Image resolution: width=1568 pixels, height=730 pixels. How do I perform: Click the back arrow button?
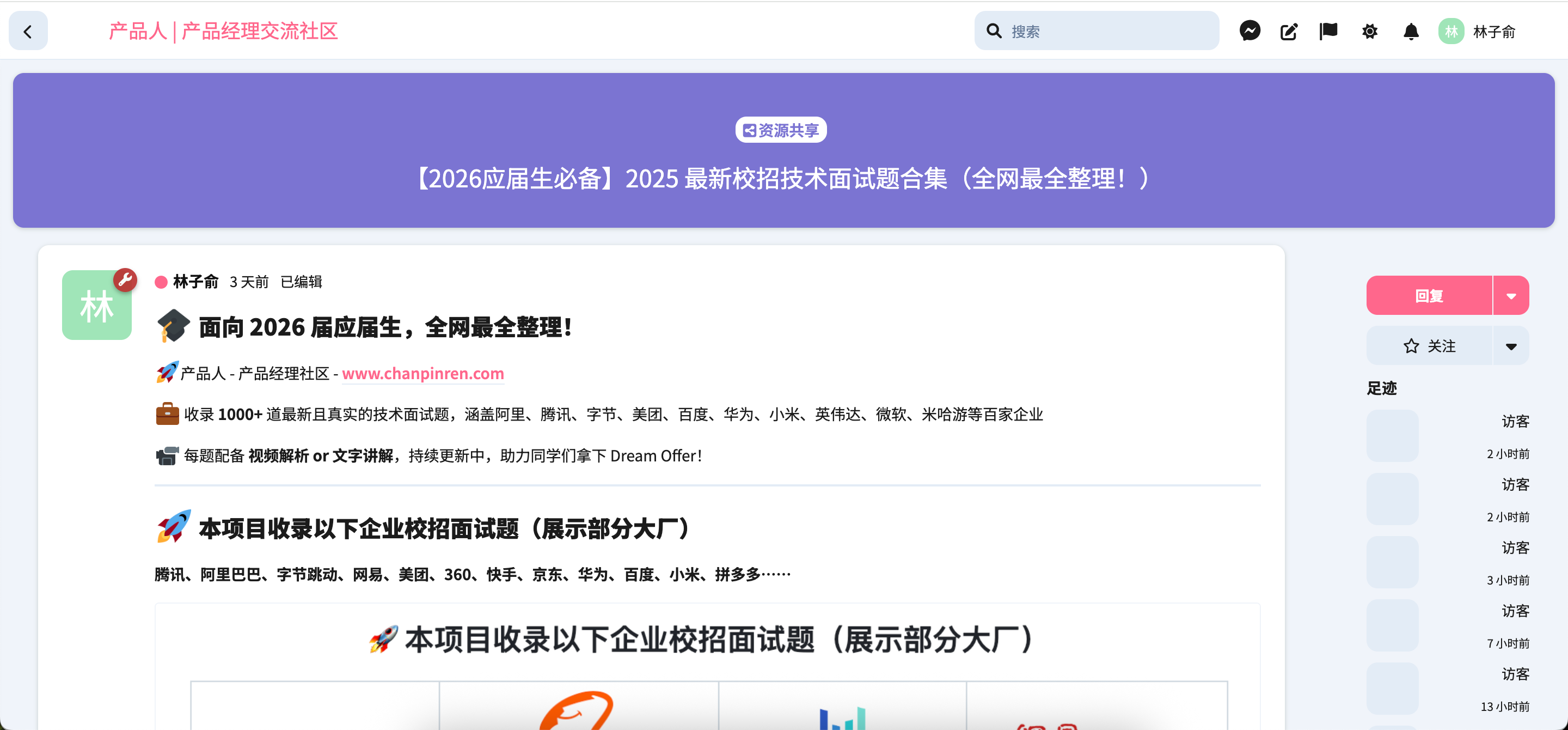tap(28, 31)
